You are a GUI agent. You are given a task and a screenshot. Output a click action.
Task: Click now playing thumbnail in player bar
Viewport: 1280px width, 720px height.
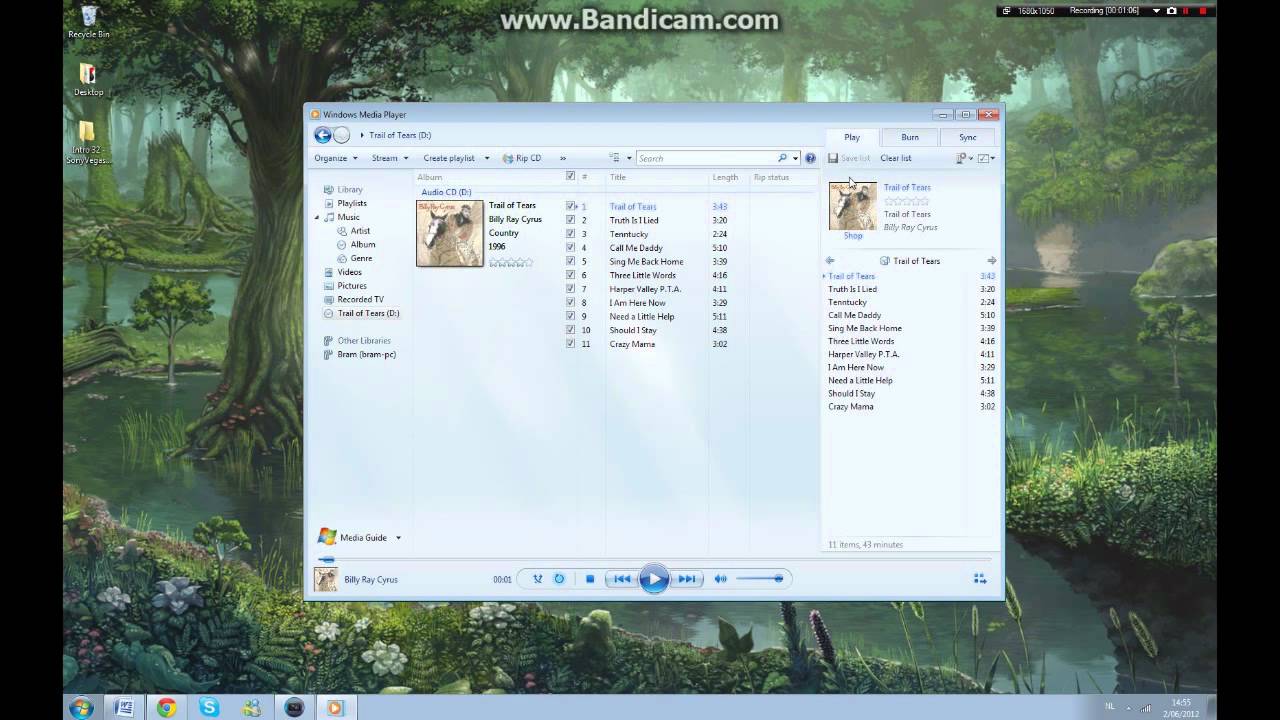(x=326, y=579)
